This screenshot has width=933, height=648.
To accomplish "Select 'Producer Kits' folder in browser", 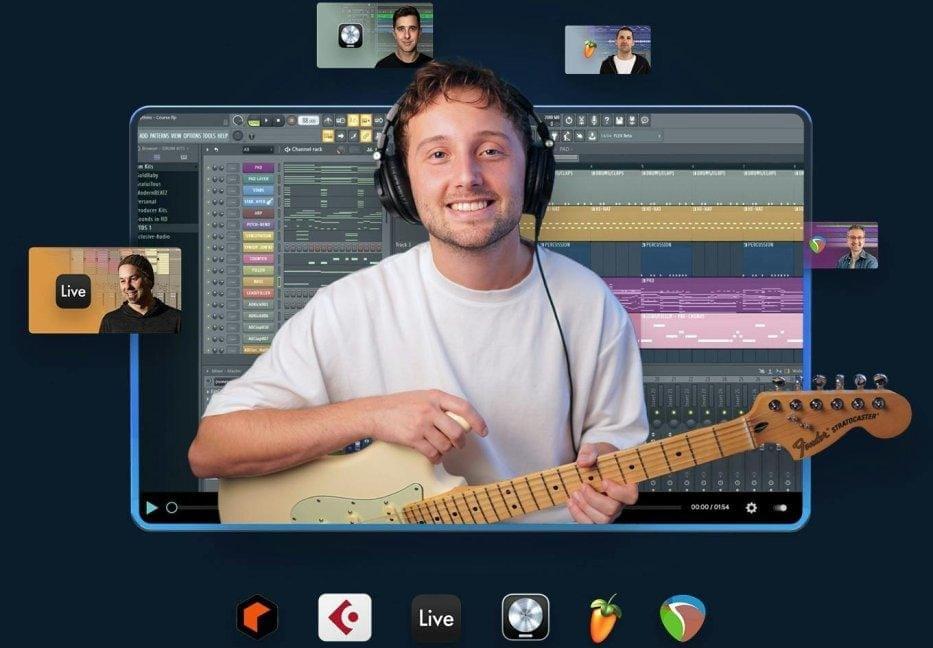I will [152, 210].
